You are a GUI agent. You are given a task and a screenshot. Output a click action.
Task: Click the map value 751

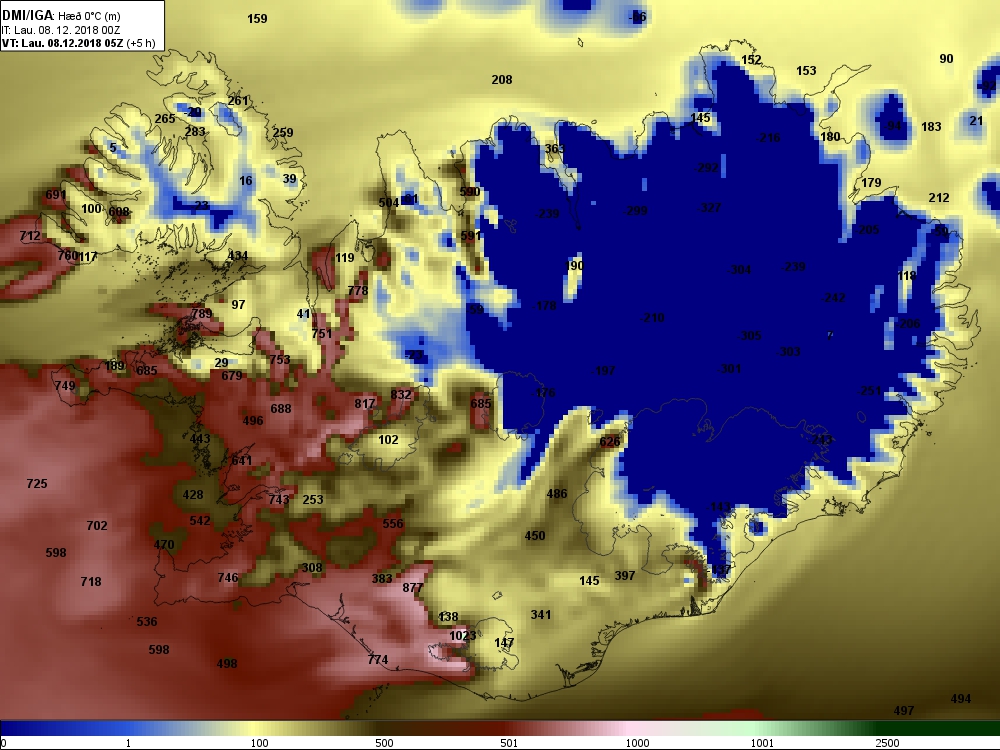[321, 334]
